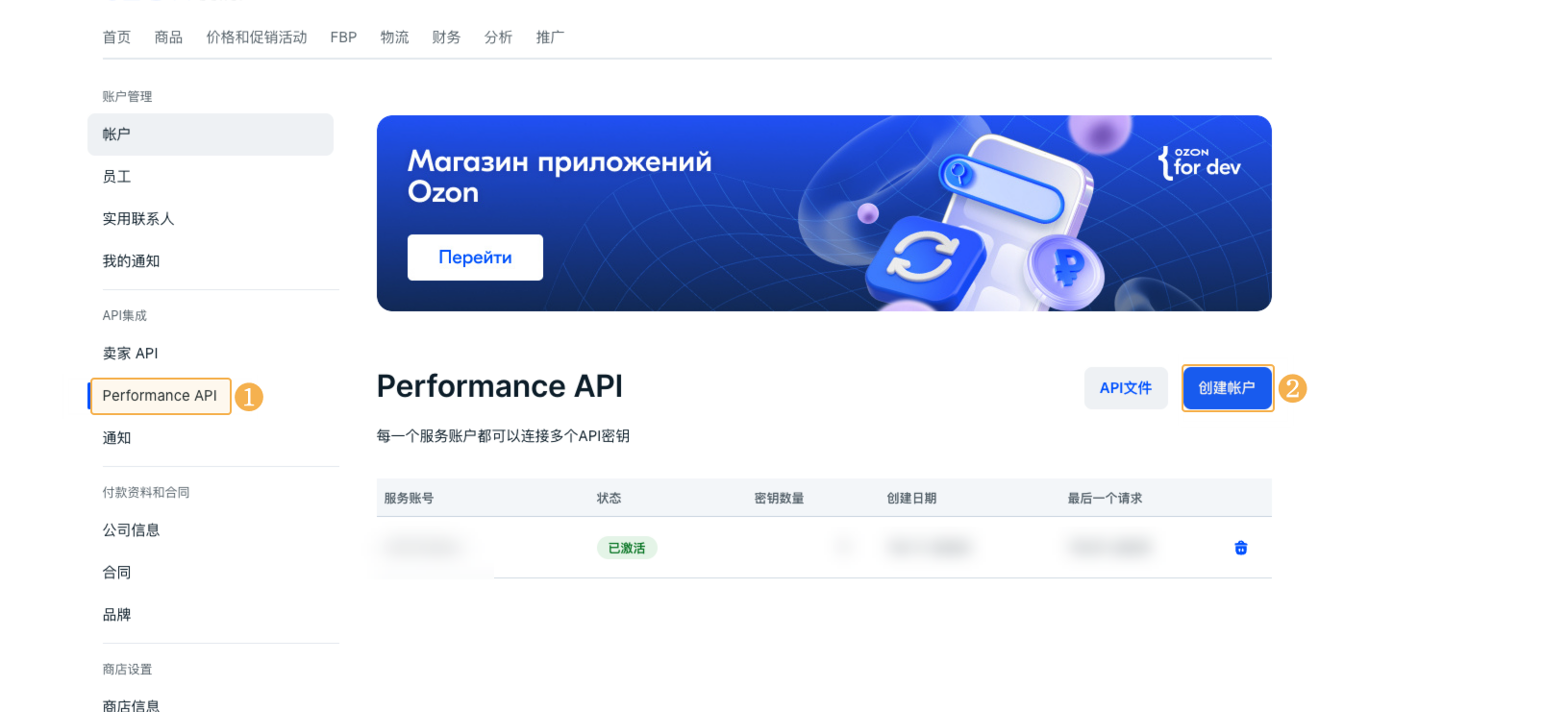Viewport: 1568px width, 712px height.
Task: Click the 最后一个请求 column header
Action: pyautogui.click(x=1105, y=498)
